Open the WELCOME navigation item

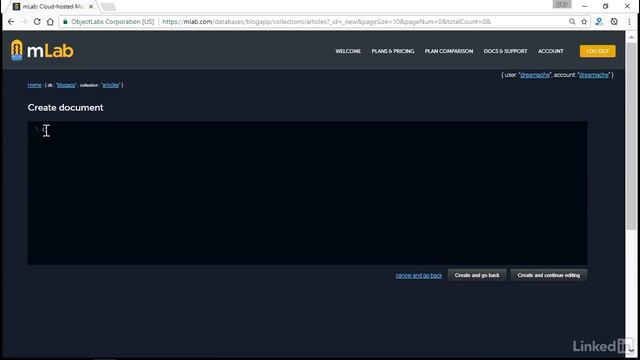tap(348, 51)
